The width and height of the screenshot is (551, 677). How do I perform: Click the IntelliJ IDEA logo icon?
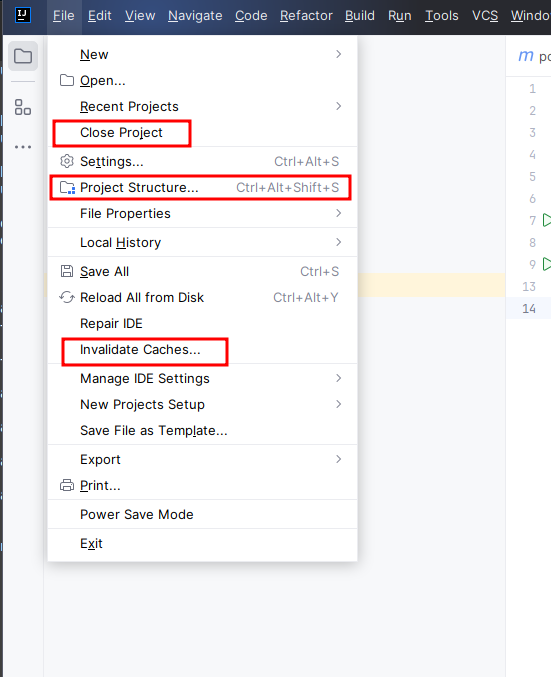click(x=22, y=15)
